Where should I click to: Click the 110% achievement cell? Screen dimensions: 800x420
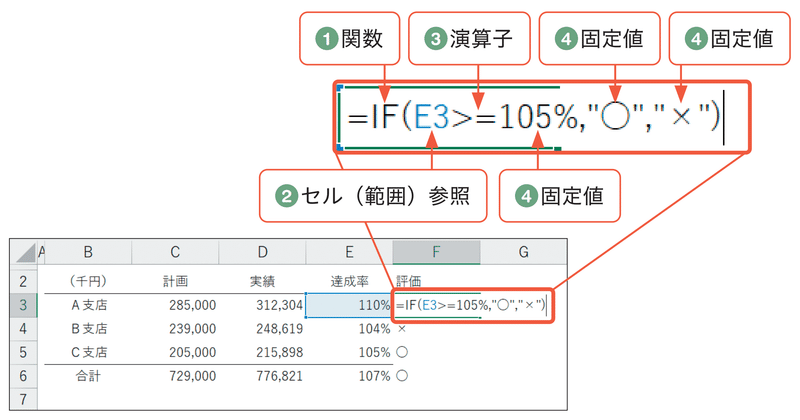[349, 305]
